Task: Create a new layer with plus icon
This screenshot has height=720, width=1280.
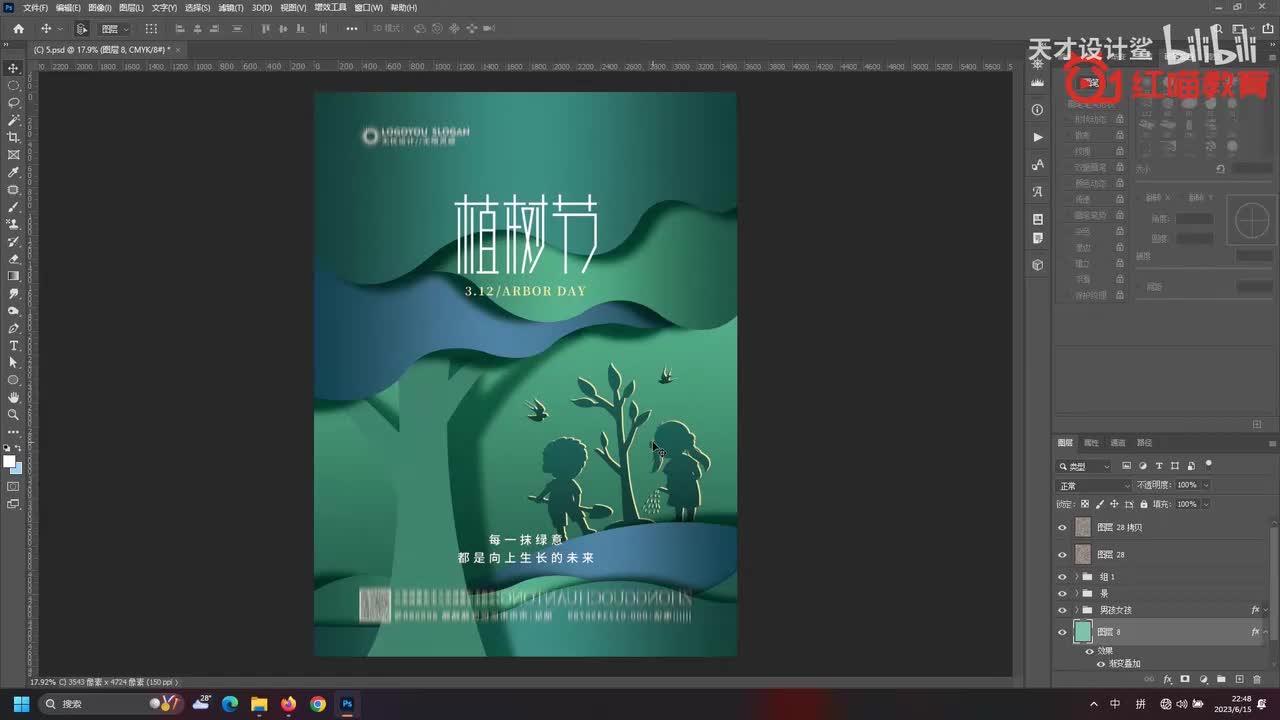Action: (1239, 680)
